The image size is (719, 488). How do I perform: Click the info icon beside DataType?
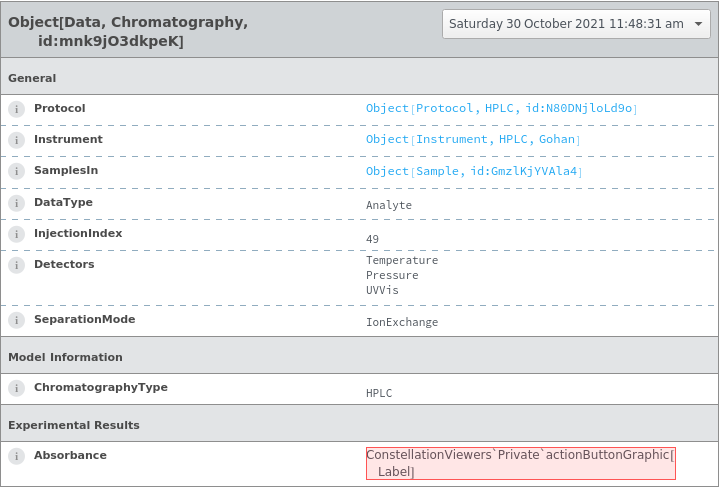[x=16, y=203]
